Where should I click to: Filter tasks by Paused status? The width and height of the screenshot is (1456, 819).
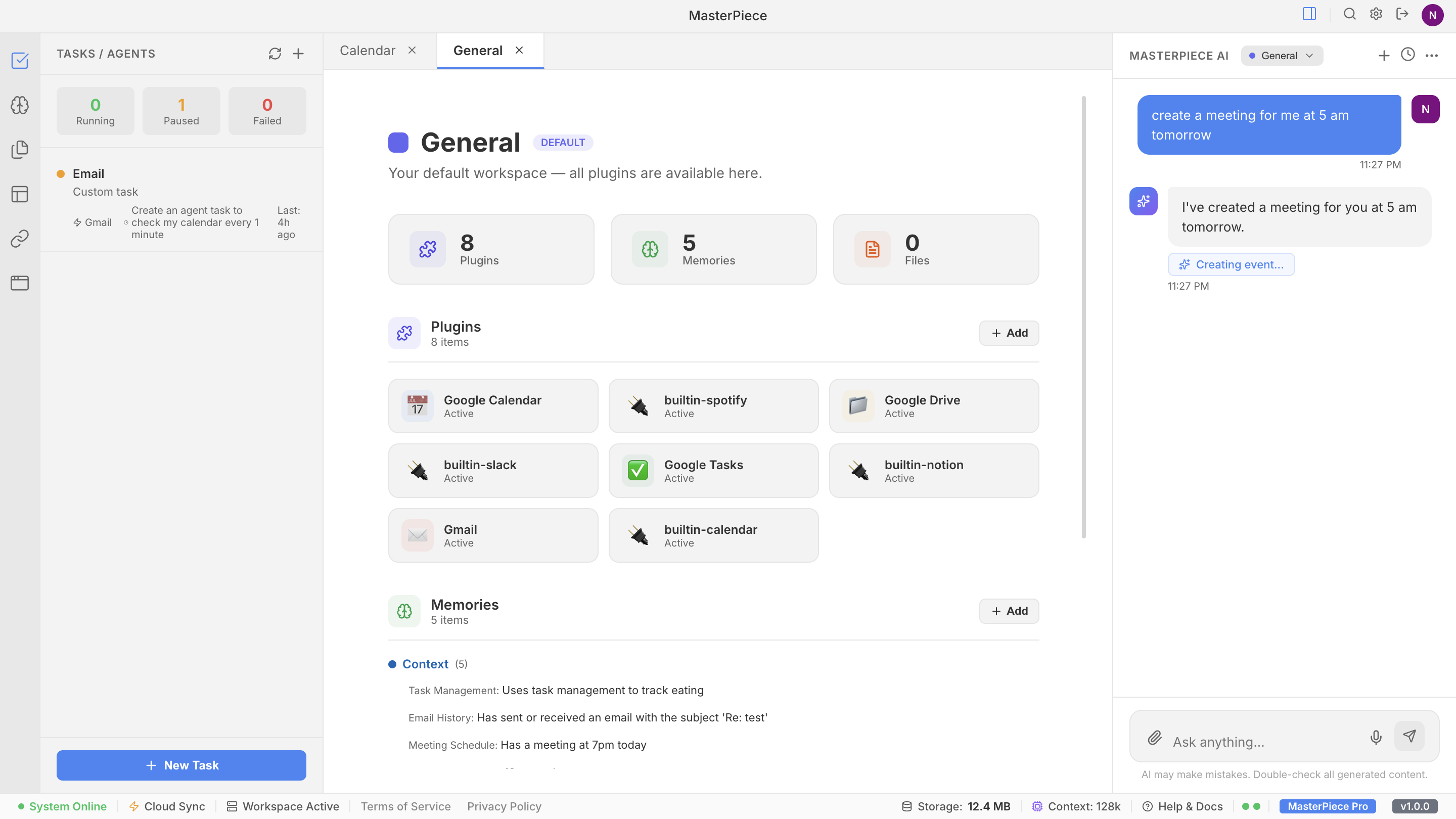tap(181, 111)
